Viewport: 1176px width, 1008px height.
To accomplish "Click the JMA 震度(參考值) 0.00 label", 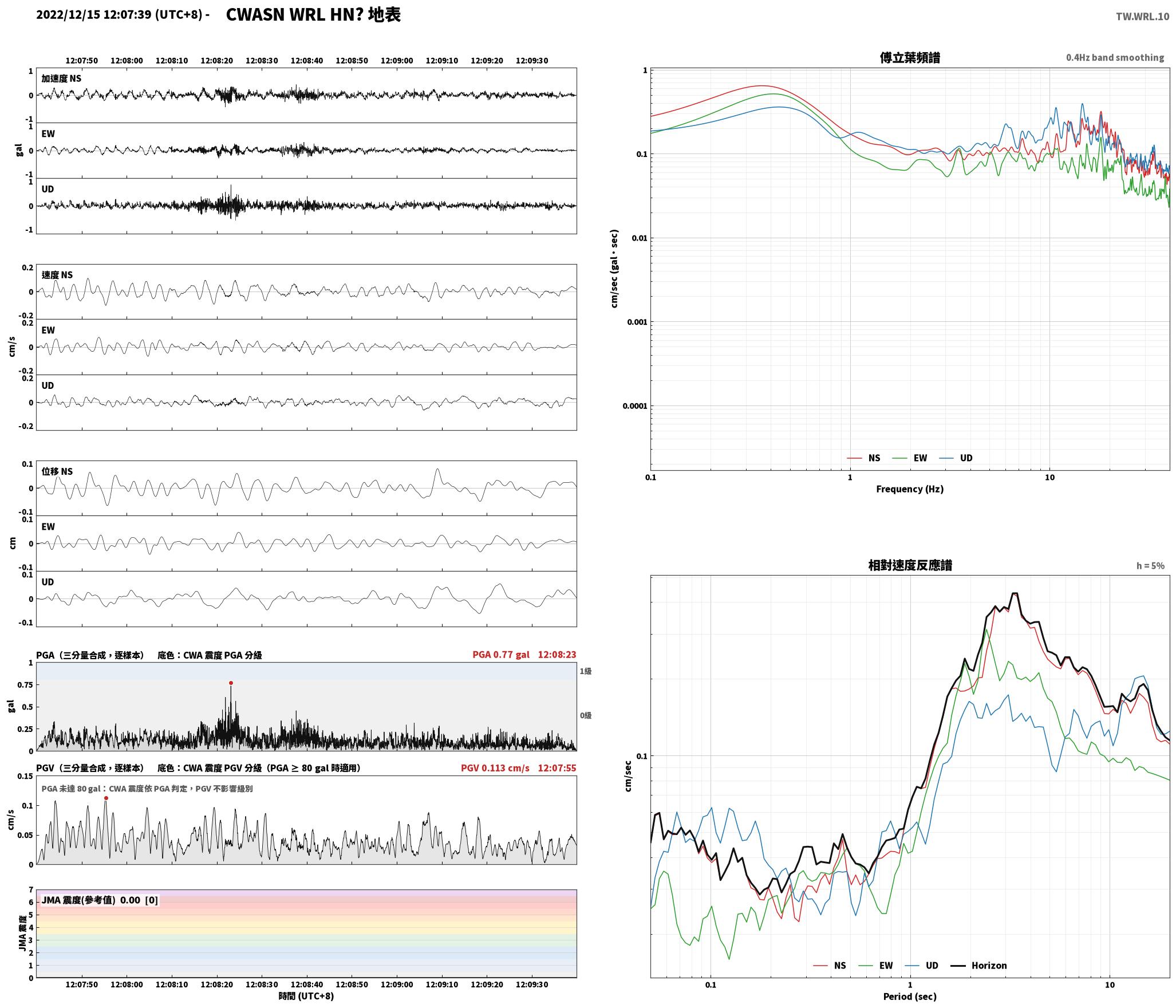I will (100, 900).
